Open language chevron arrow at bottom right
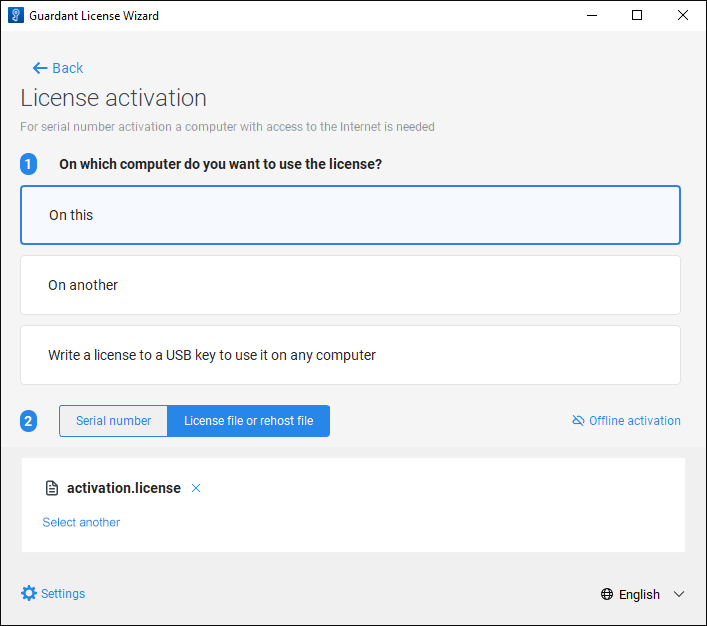The image size is (707, 626). point(679,594)
